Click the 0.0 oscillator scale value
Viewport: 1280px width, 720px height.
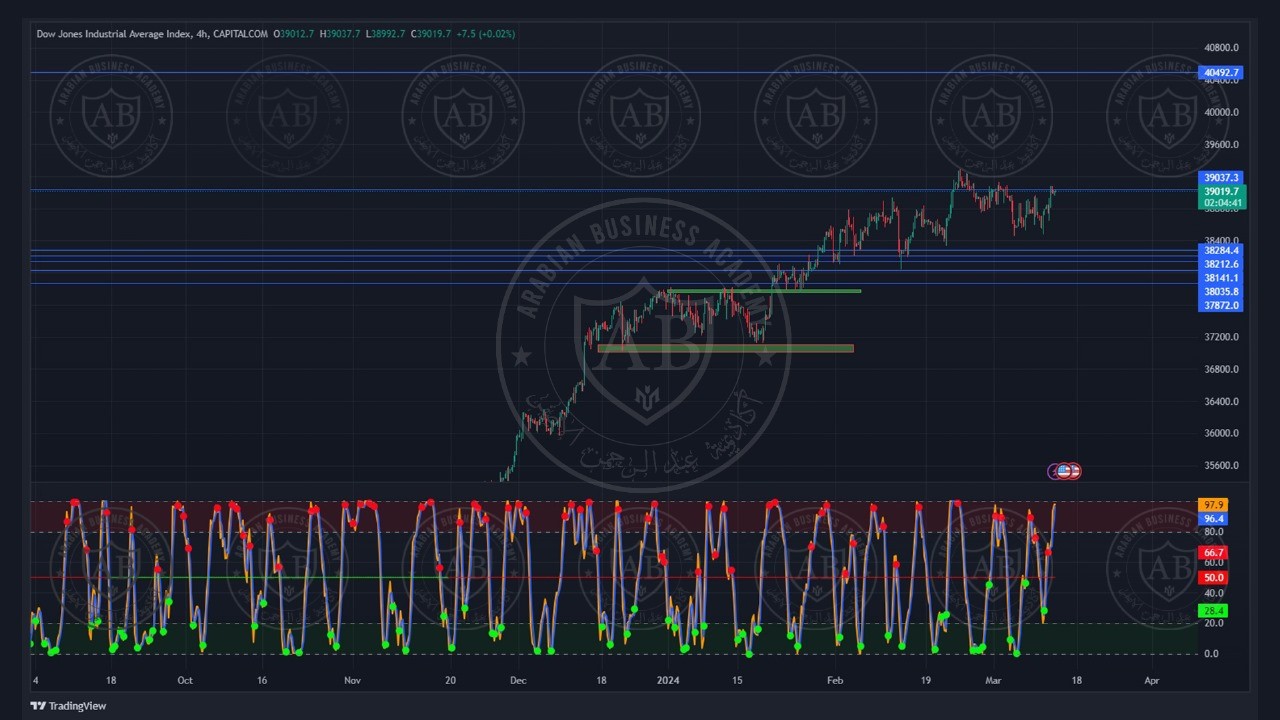[x=1212, y=654]
